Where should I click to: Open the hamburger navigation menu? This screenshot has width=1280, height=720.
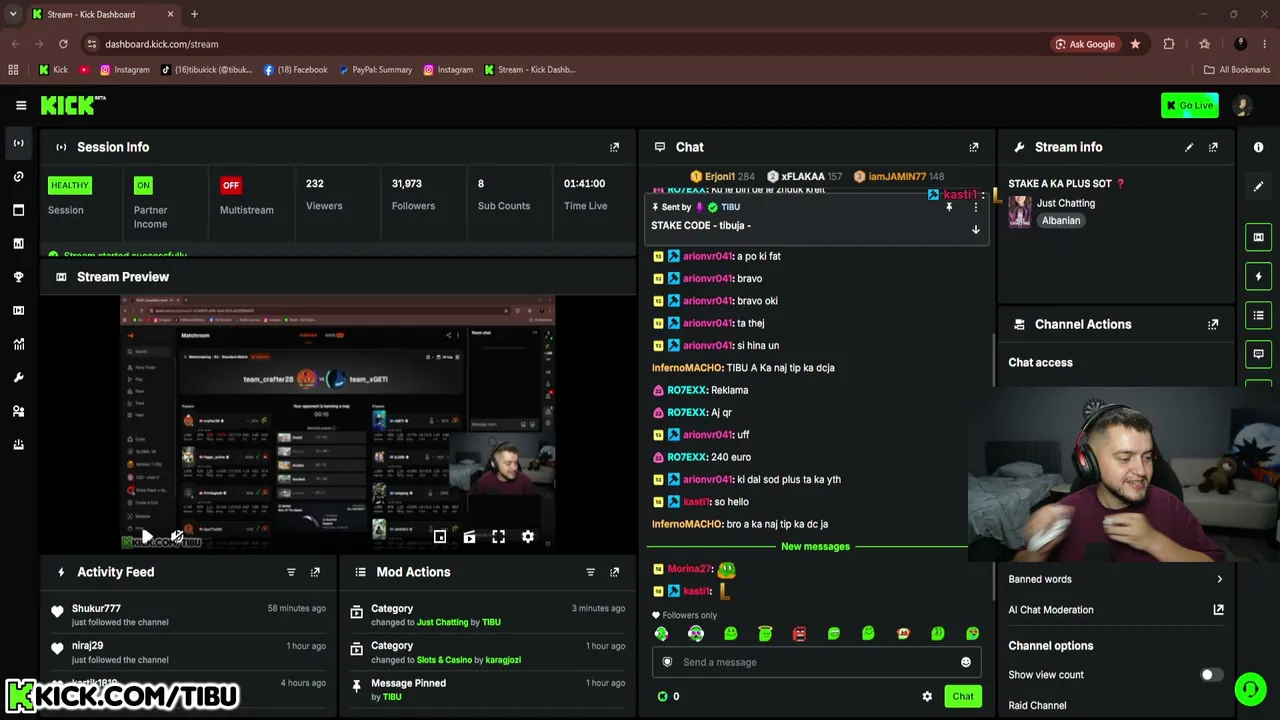click(x=21, y=105)
